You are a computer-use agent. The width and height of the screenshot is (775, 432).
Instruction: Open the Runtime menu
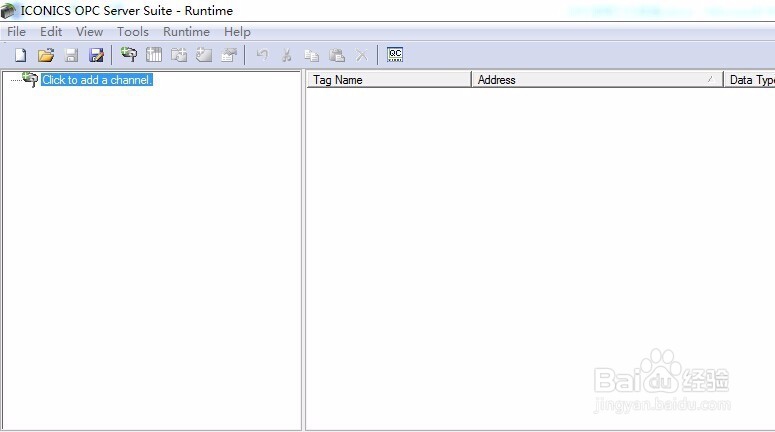[186, 32]
